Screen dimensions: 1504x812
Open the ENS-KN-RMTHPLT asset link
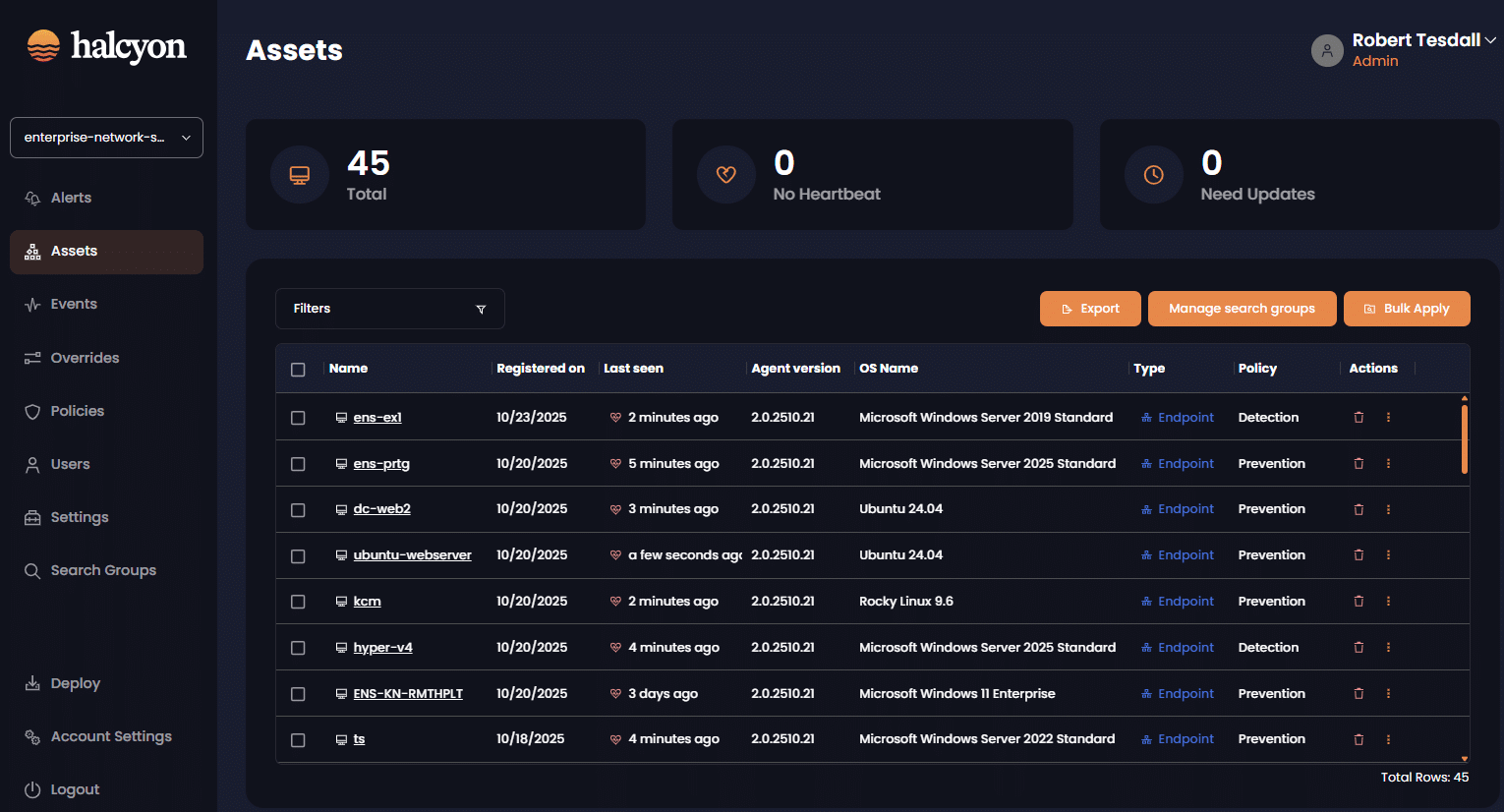pyautogui.click(x=407, y=694)
